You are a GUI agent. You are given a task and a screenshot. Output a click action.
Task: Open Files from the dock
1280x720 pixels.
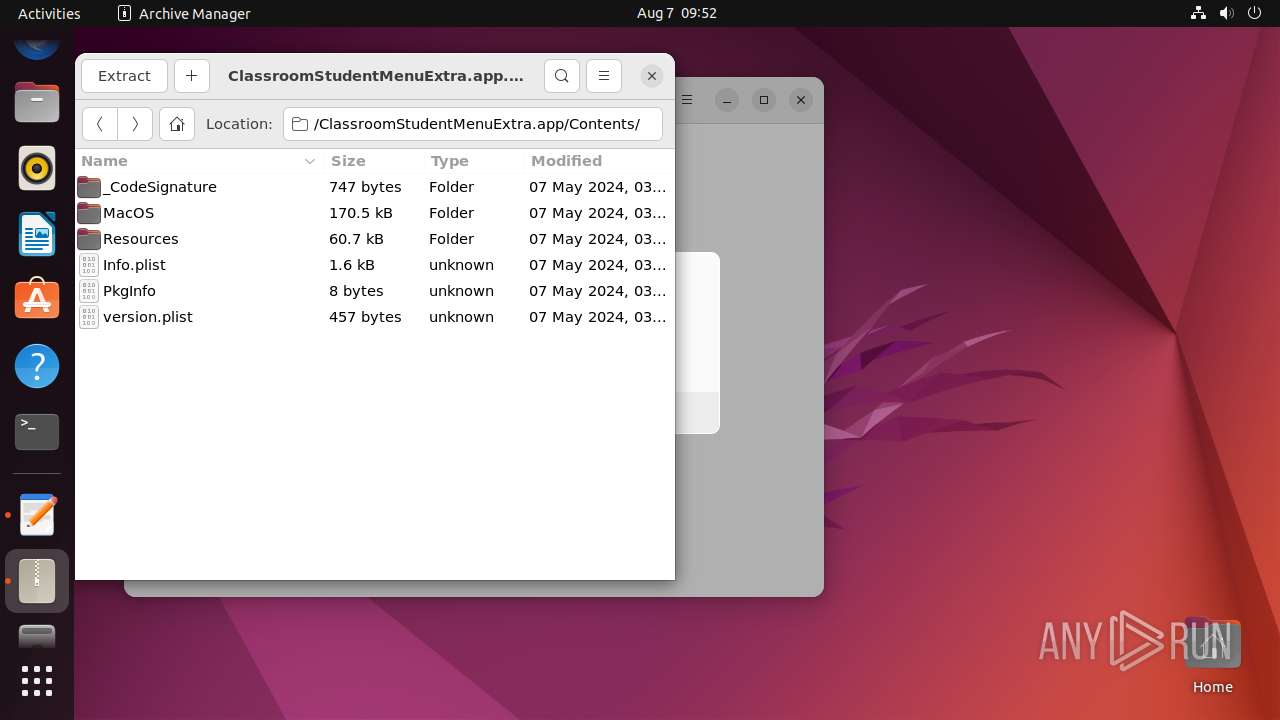click(x=37, y=103)
